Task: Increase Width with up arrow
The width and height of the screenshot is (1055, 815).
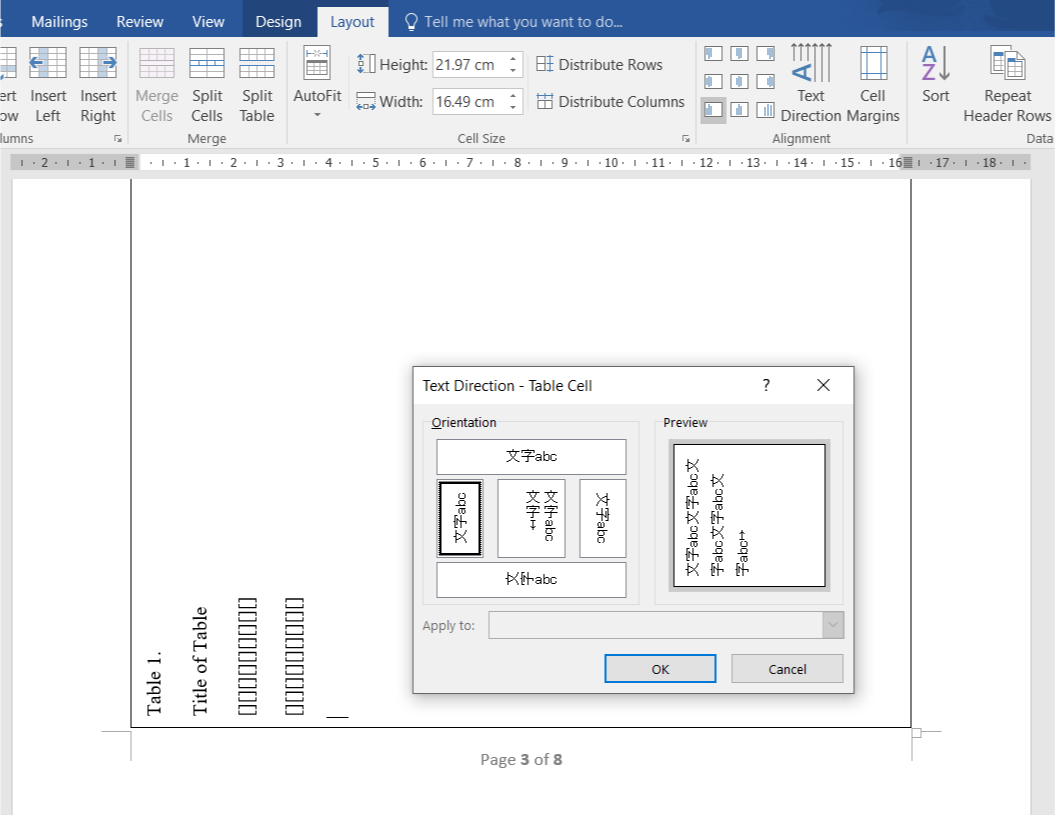Action: (x=513, y=96)
